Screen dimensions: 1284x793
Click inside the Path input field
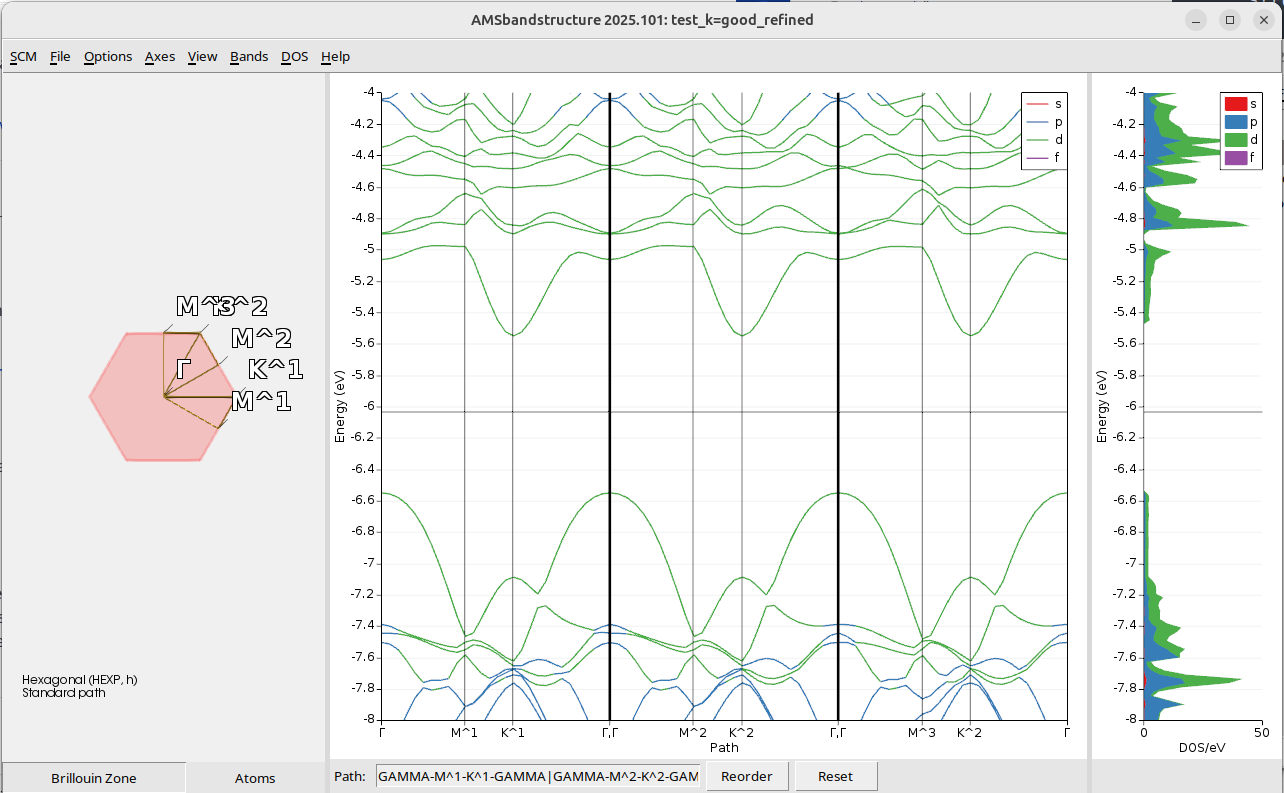coord(537,776)
